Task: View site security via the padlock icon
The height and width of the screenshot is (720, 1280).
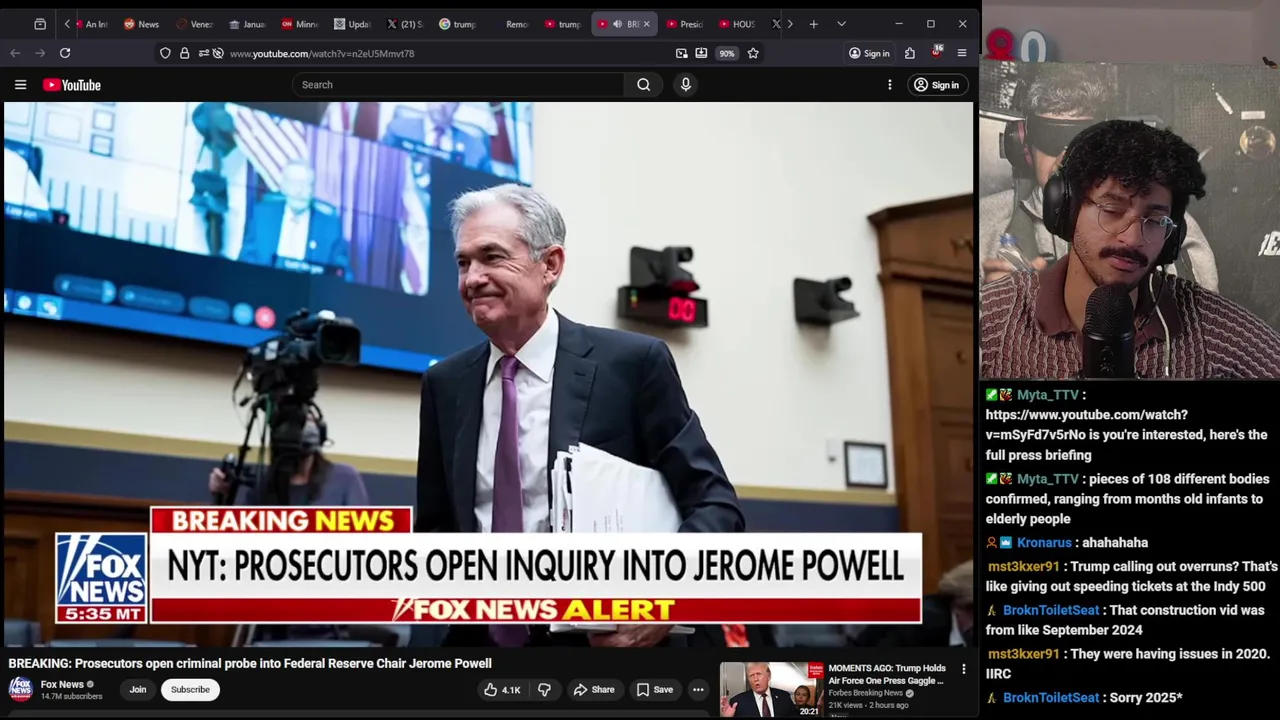Action: [x=184, y=53]
